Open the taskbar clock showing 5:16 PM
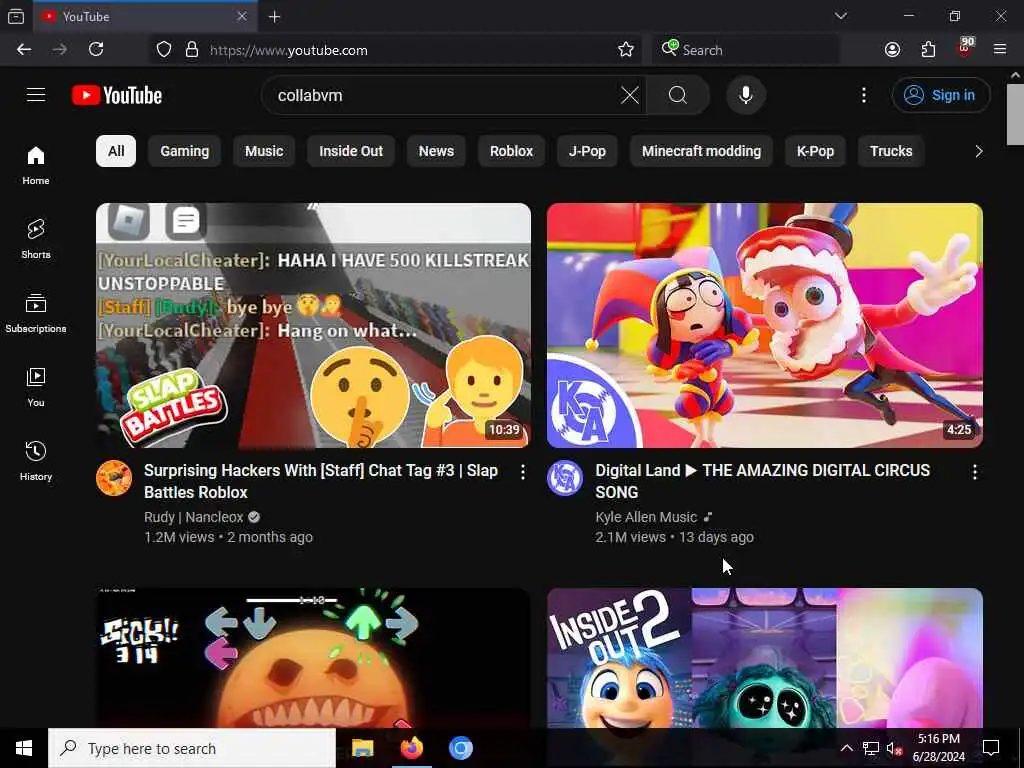 click(x=938, y=748)
